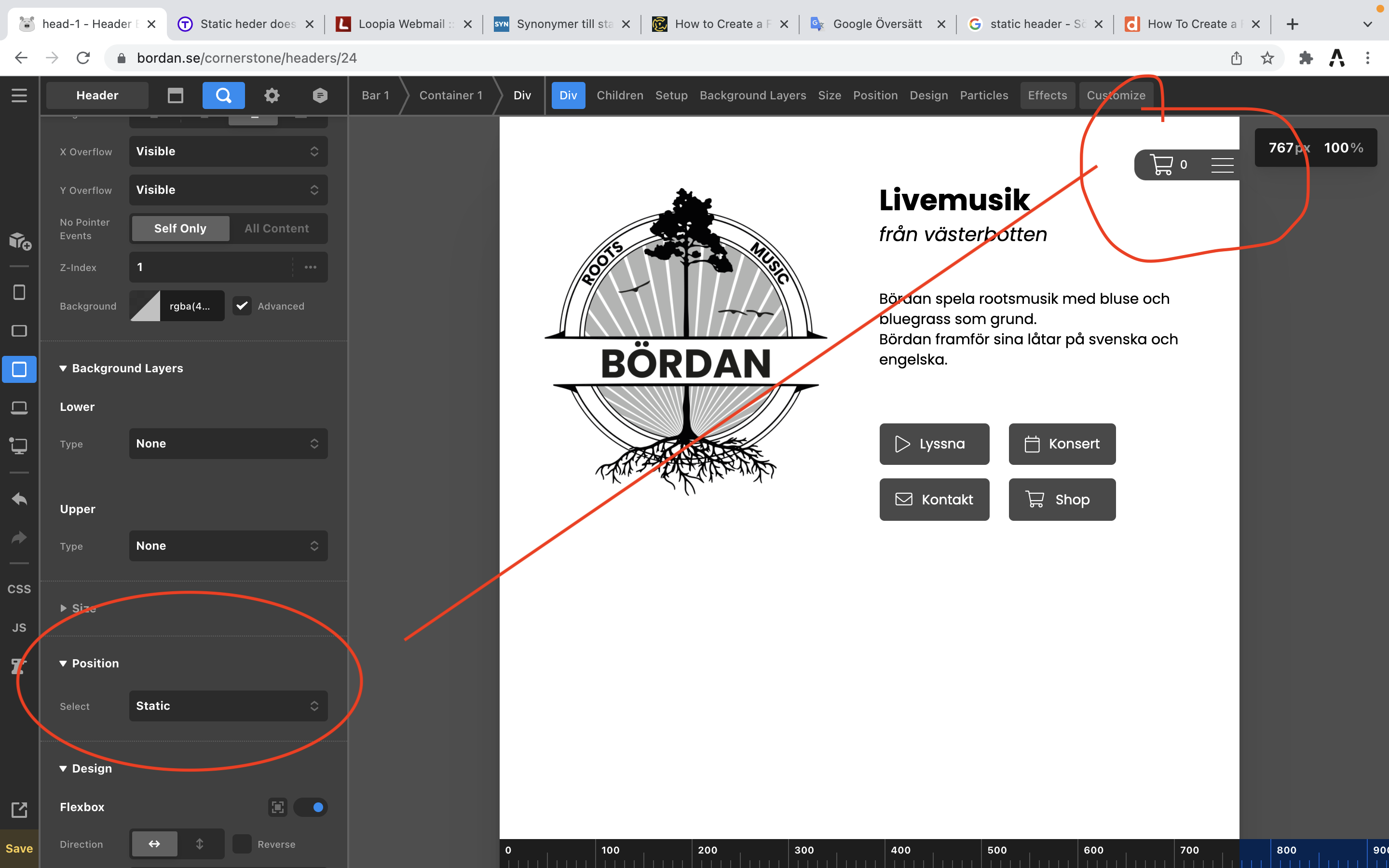Select the tablet landscape viewport icon
Image resolution: width=1389 pixels, height=868 pixels.
[19, 331]
